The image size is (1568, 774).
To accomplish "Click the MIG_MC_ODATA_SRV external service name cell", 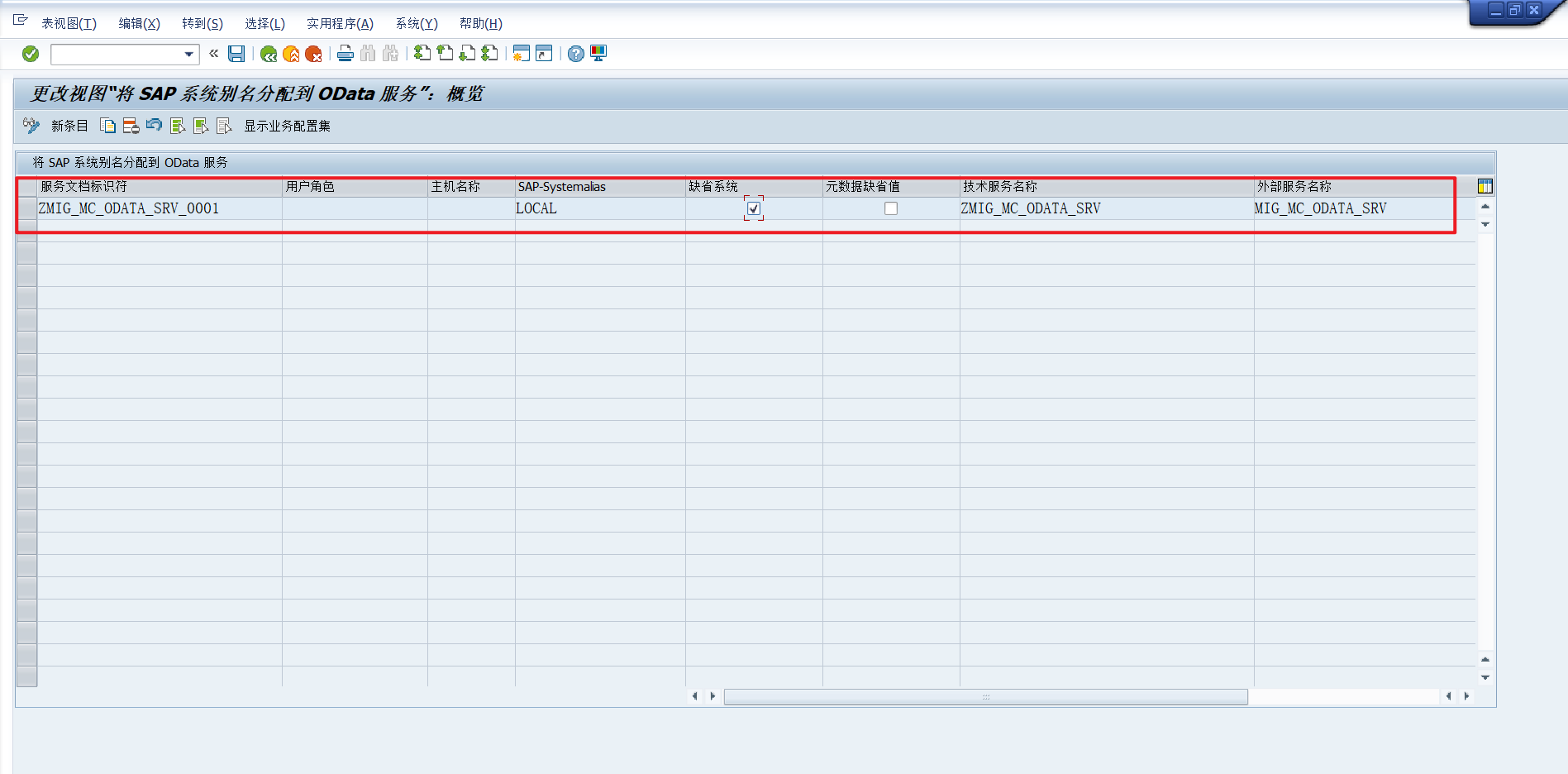I will pos(1365,208).
